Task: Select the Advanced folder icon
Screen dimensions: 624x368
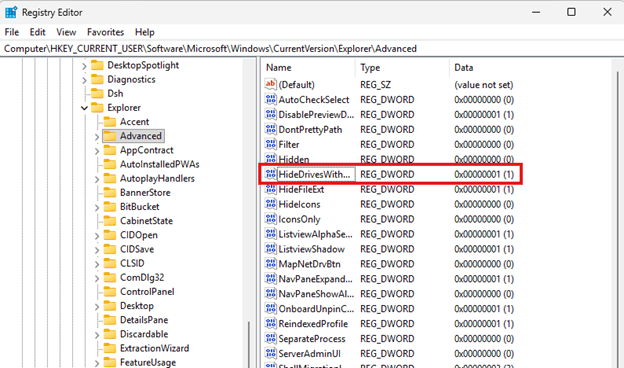Action: (x=110, y=136)
